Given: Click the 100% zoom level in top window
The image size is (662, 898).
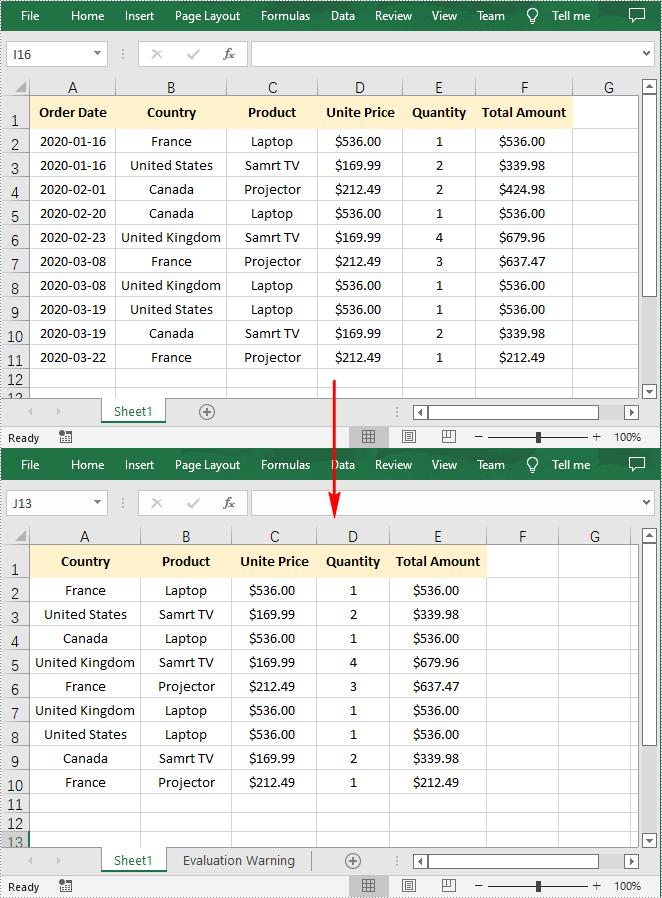Looking at the screenshot, I should [x=627, y=438].
